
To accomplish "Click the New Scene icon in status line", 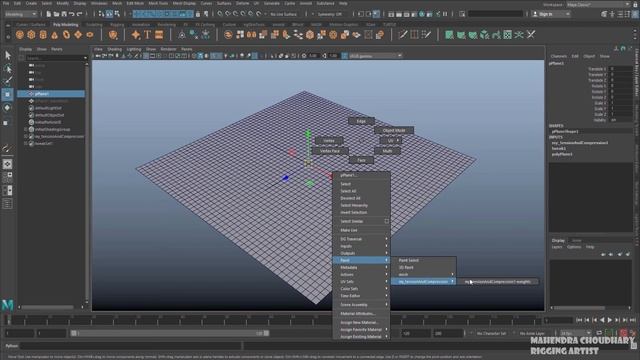I will [49, 14].
